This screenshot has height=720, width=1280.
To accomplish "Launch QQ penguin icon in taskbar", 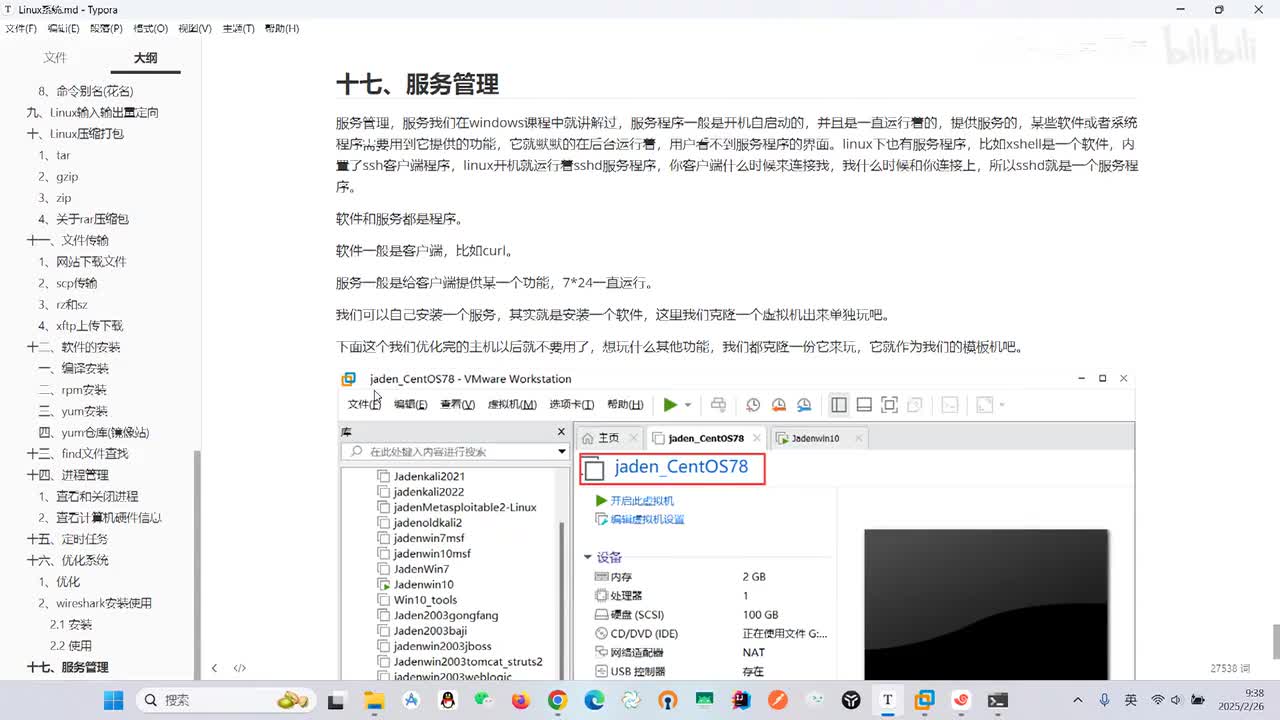I will [447, 700].
